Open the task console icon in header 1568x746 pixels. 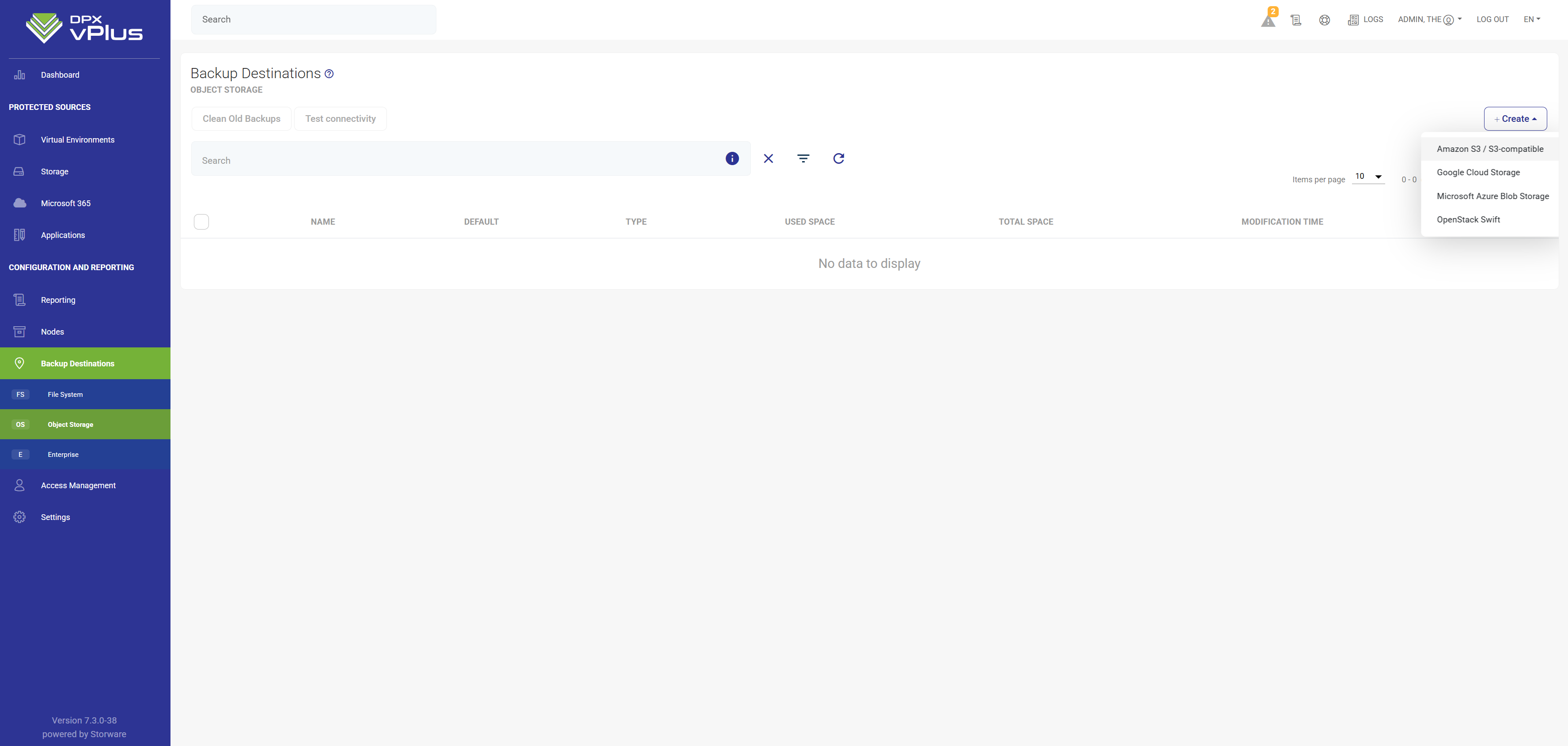click(1296, 20)
